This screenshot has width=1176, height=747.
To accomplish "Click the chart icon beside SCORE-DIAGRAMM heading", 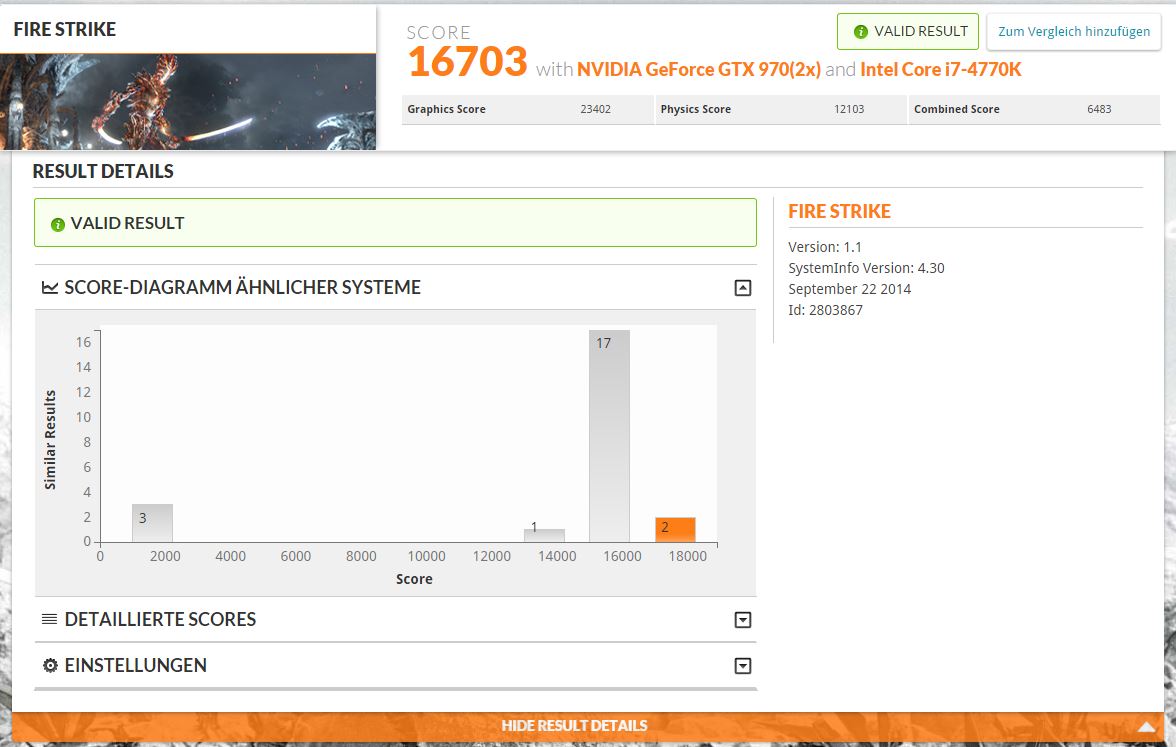I will point(50,287).
